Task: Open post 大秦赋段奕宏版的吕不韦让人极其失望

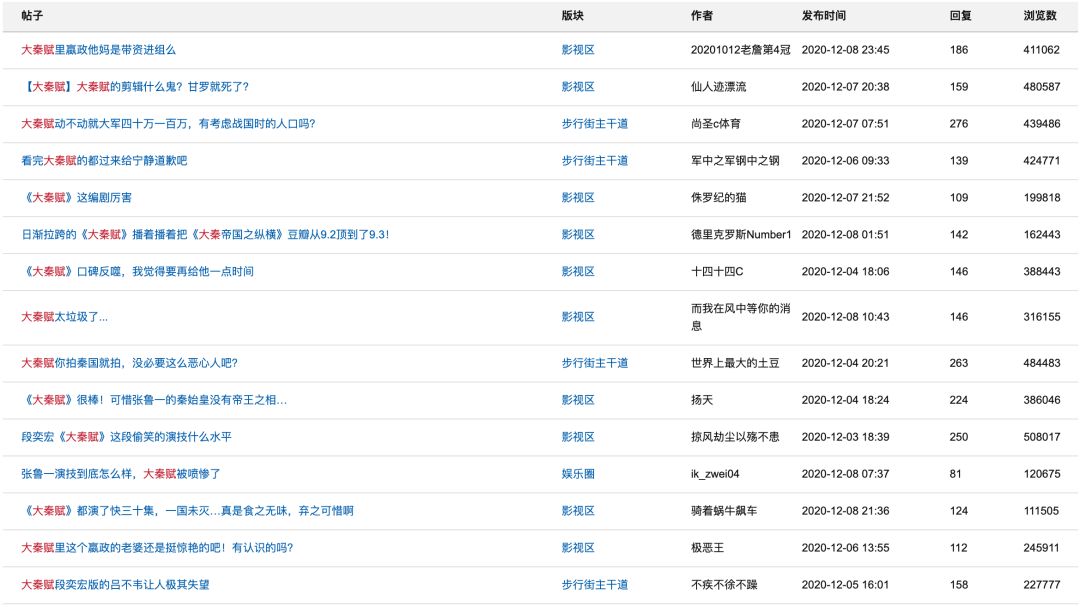Action: click(115, 584)
